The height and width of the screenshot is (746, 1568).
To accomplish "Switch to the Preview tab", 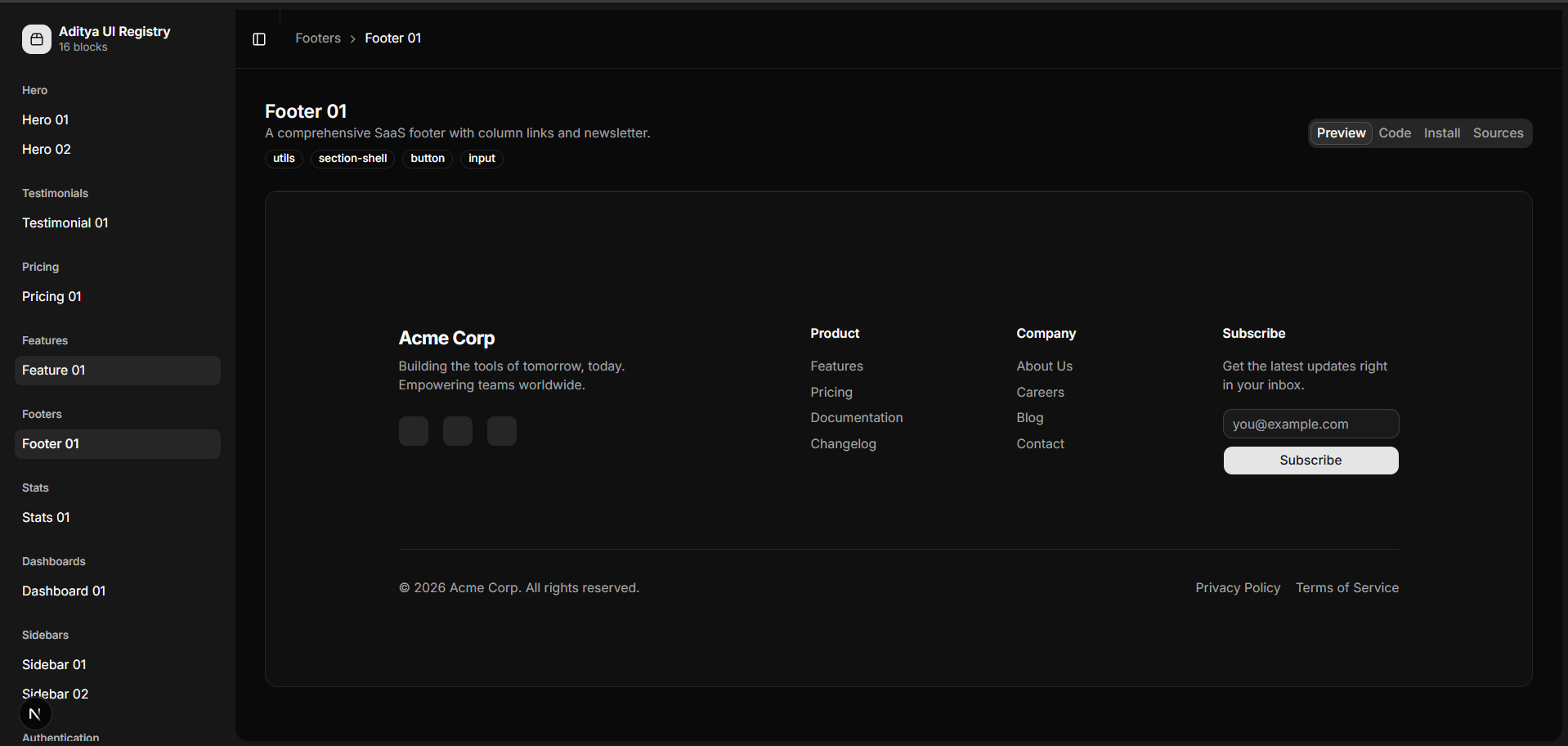I will click(1341, 133).
